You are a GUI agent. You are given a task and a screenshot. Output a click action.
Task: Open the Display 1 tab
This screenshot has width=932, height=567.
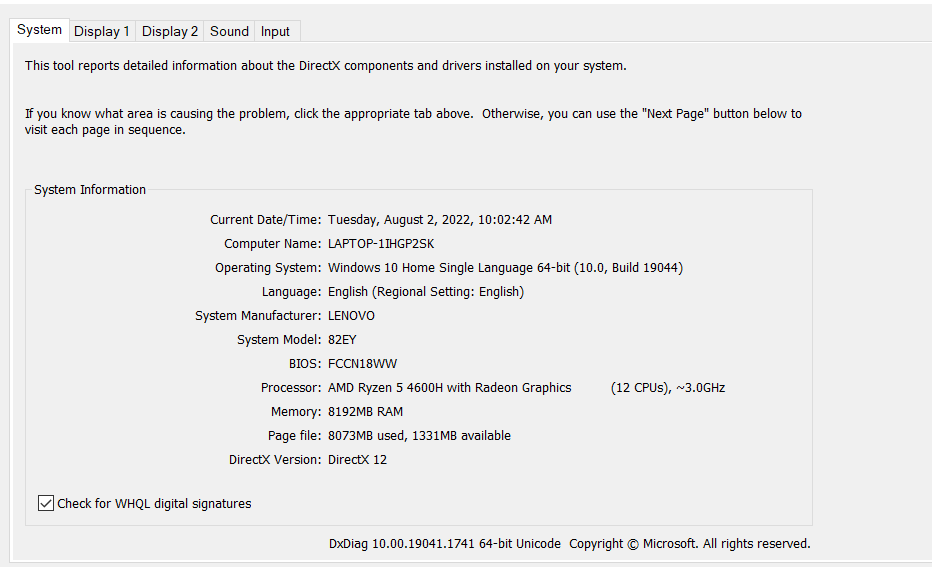tap(102, 31)
